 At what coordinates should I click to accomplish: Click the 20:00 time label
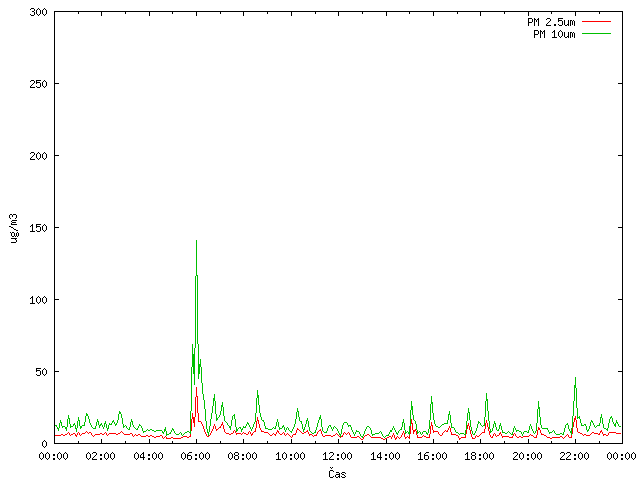(527, 456)
